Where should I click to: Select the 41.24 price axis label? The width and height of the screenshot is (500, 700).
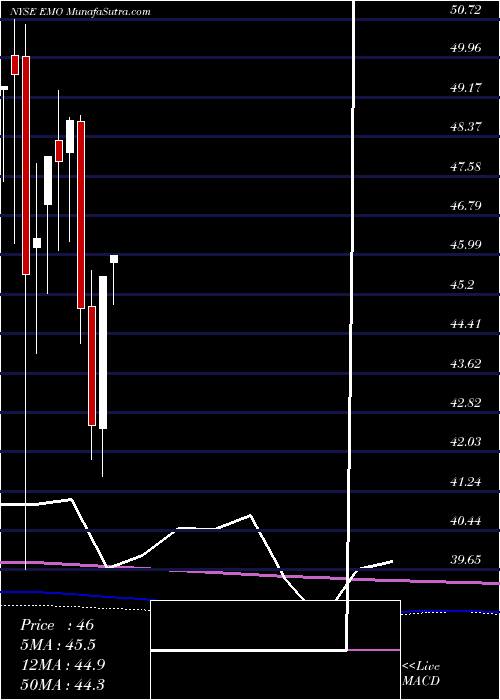(466, 482)
